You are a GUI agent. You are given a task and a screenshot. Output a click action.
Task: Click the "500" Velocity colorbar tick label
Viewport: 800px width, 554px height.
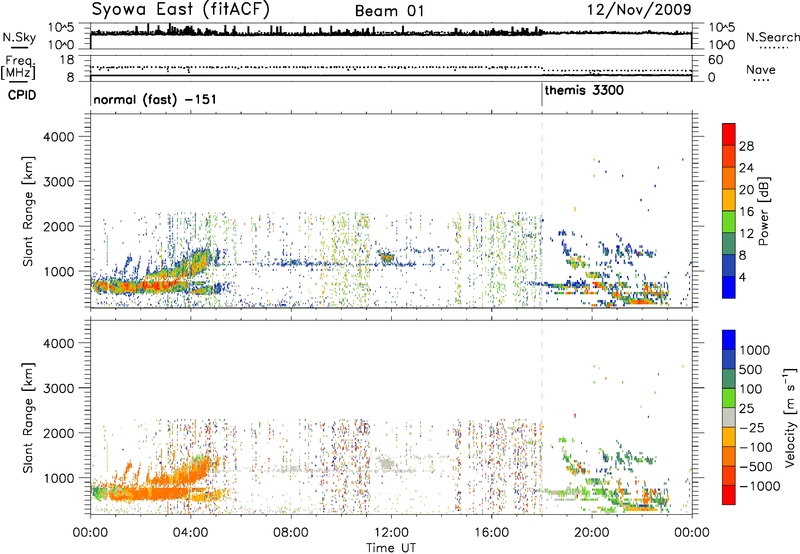click(751, 369)
